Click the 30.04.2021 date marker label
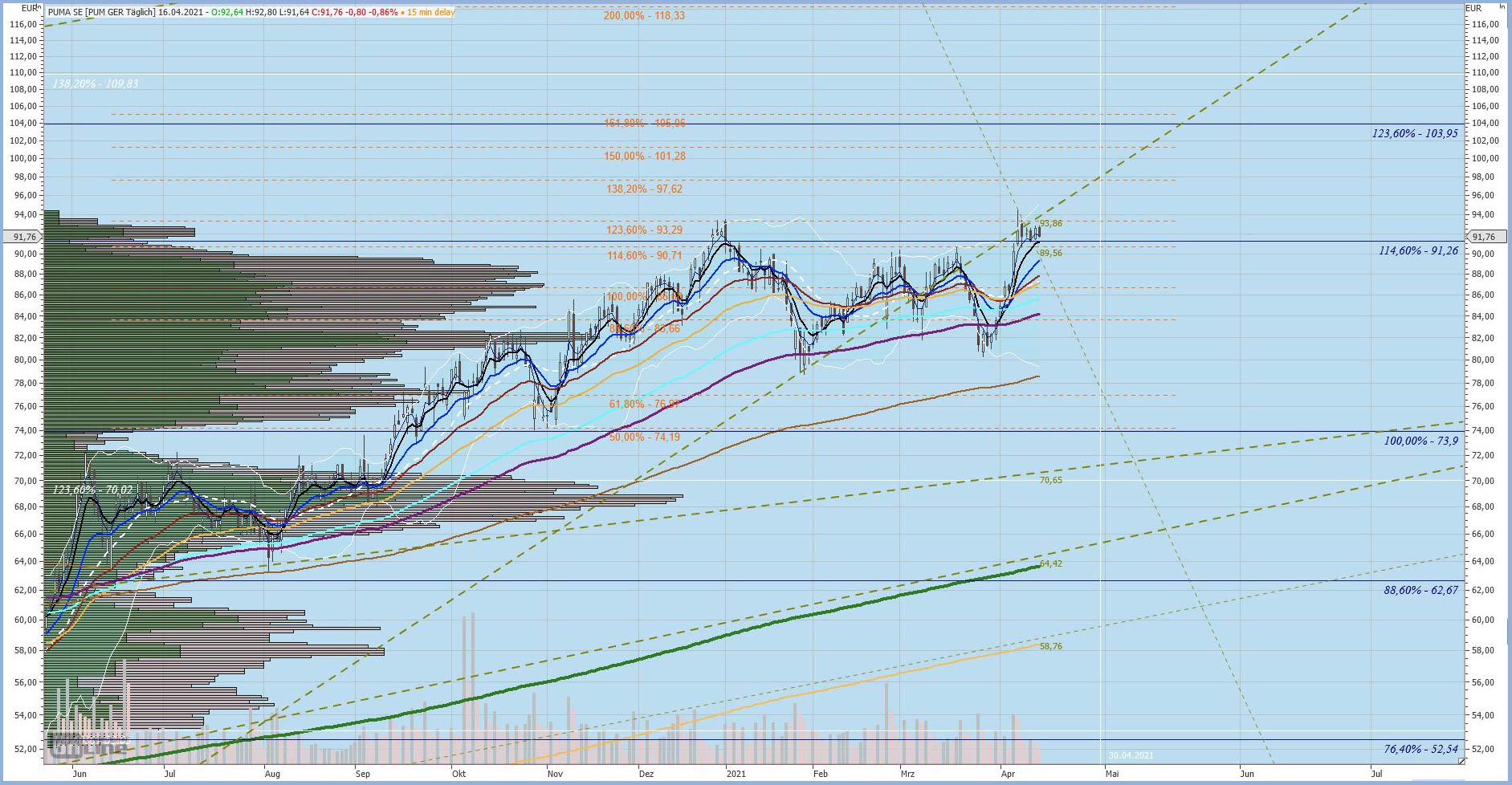Viewport: 1512px width, 785px height. coord(1131,755)
